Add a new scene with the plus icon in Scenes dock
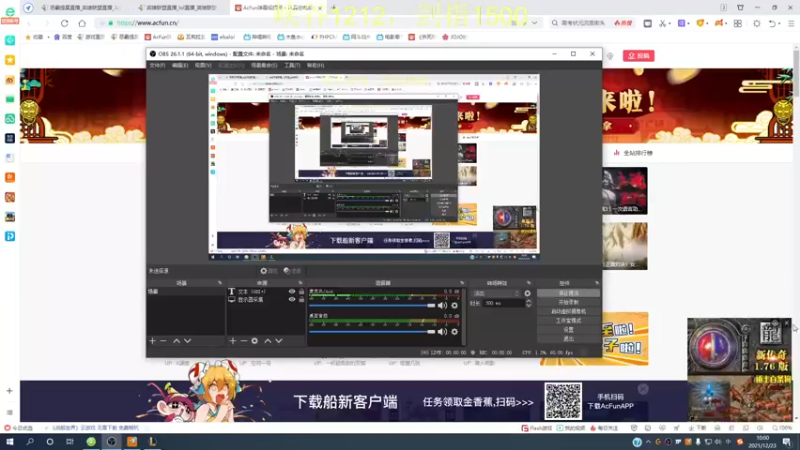The height and width of the screenshot is (450, 800). tap(152, 340)
